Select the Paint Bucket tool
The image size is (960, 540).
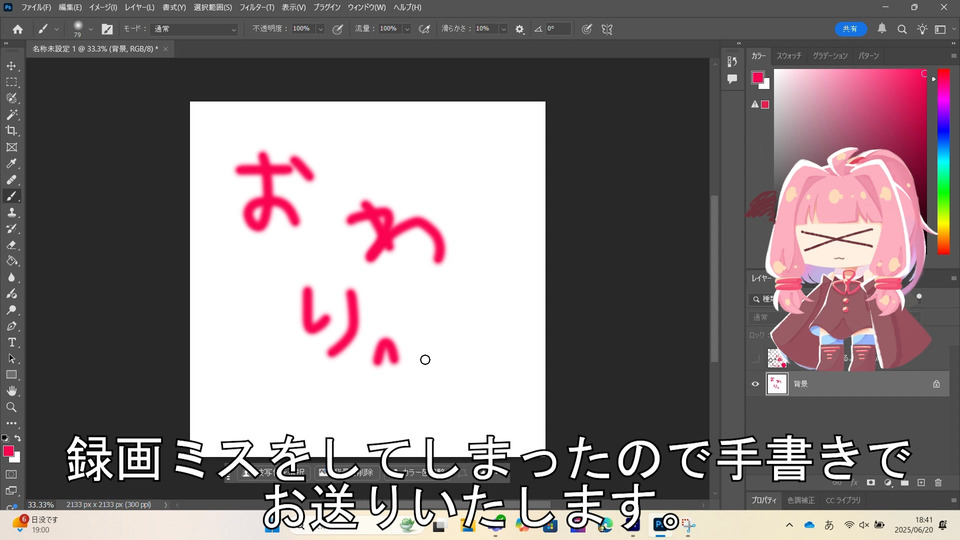pos(12,261)
